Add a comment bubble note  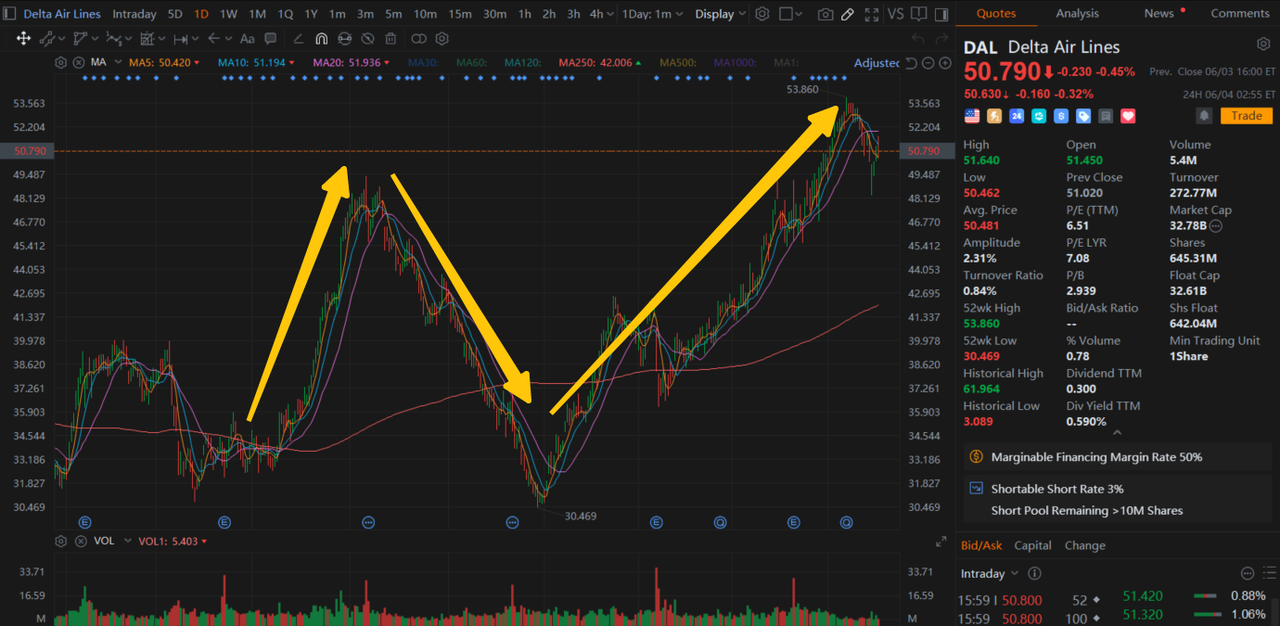pos(270,39)
